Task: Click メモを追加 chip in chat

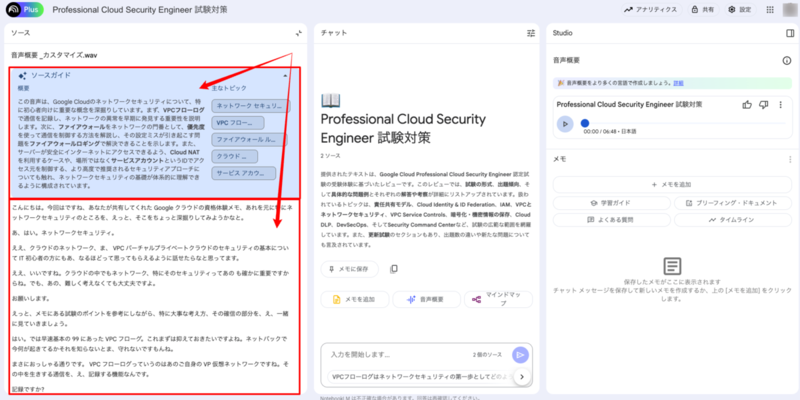Action: (x=355, y=299)
